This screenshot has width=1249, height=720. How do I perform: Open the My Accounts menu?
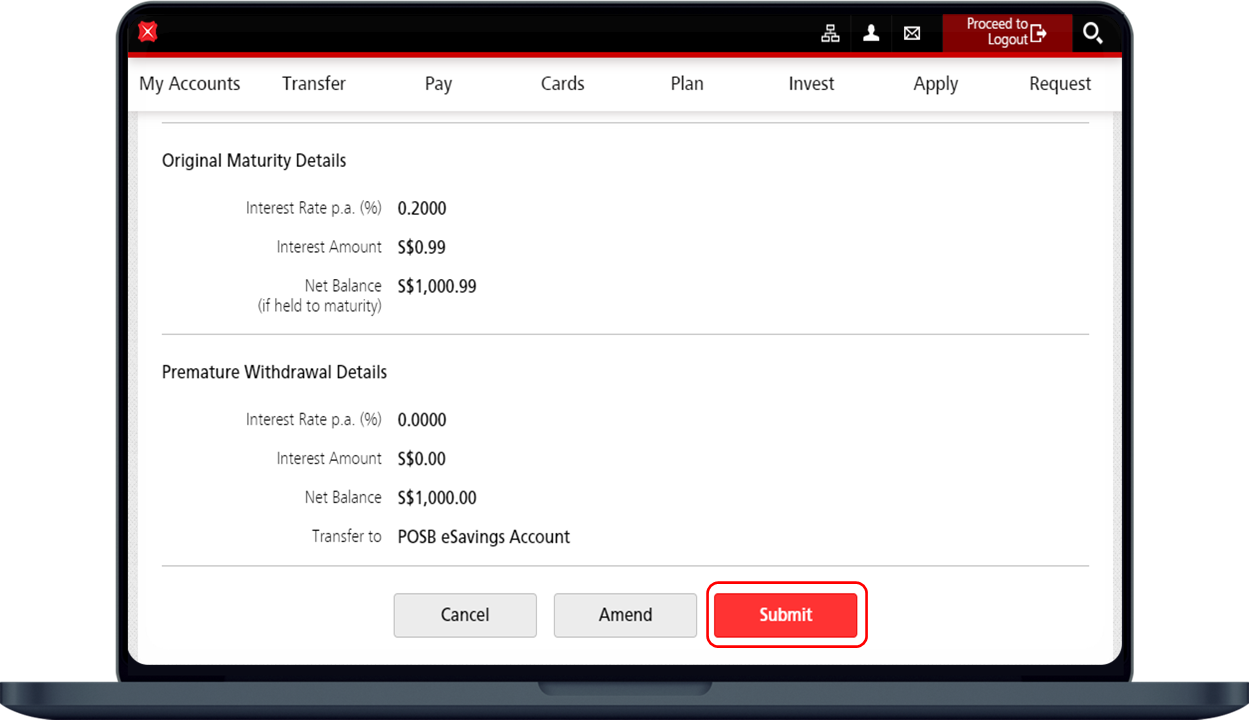point(190,84)
